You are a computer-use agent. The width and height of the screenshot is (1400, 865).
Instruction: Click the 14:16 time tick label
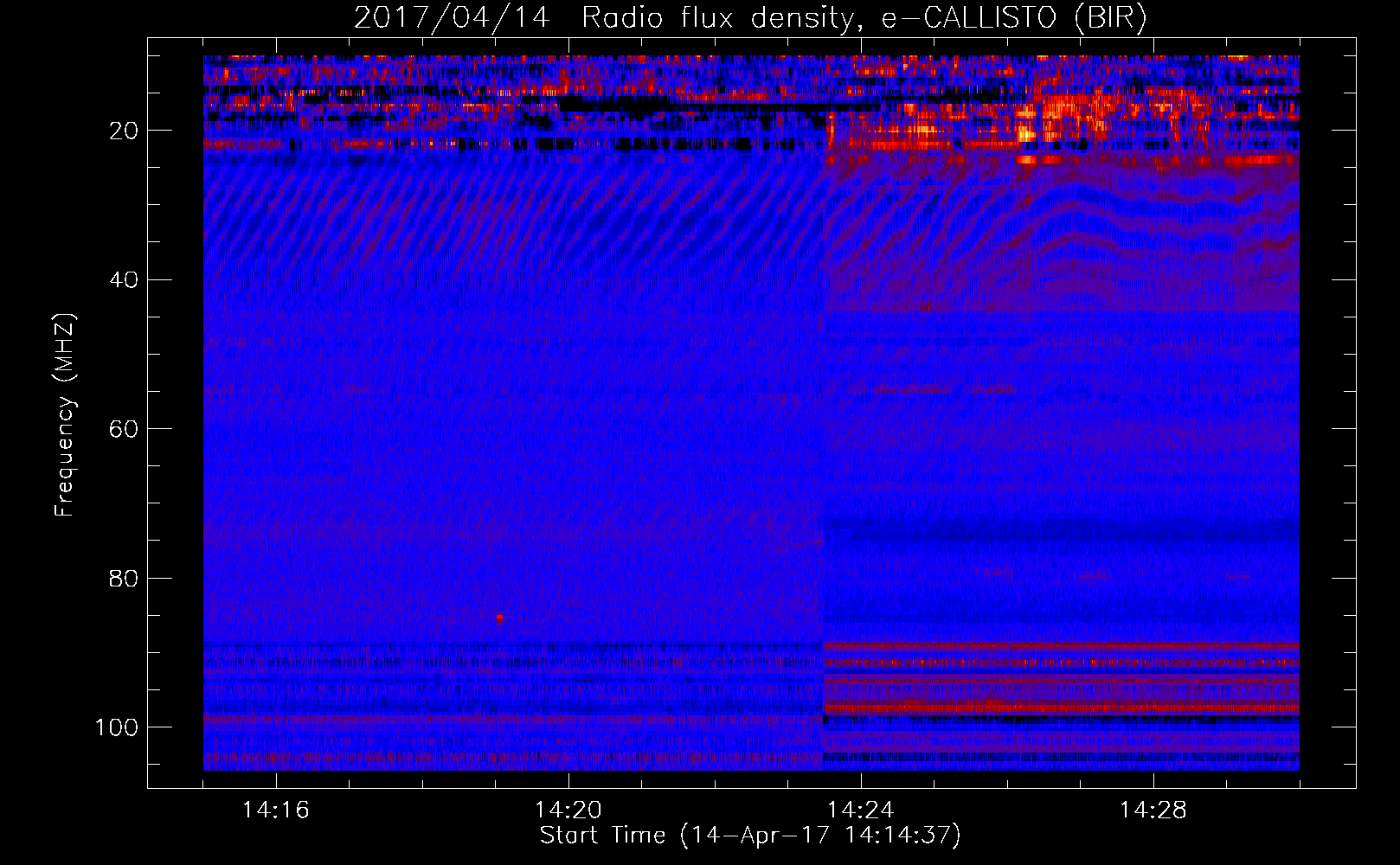(x=276, y=810)
